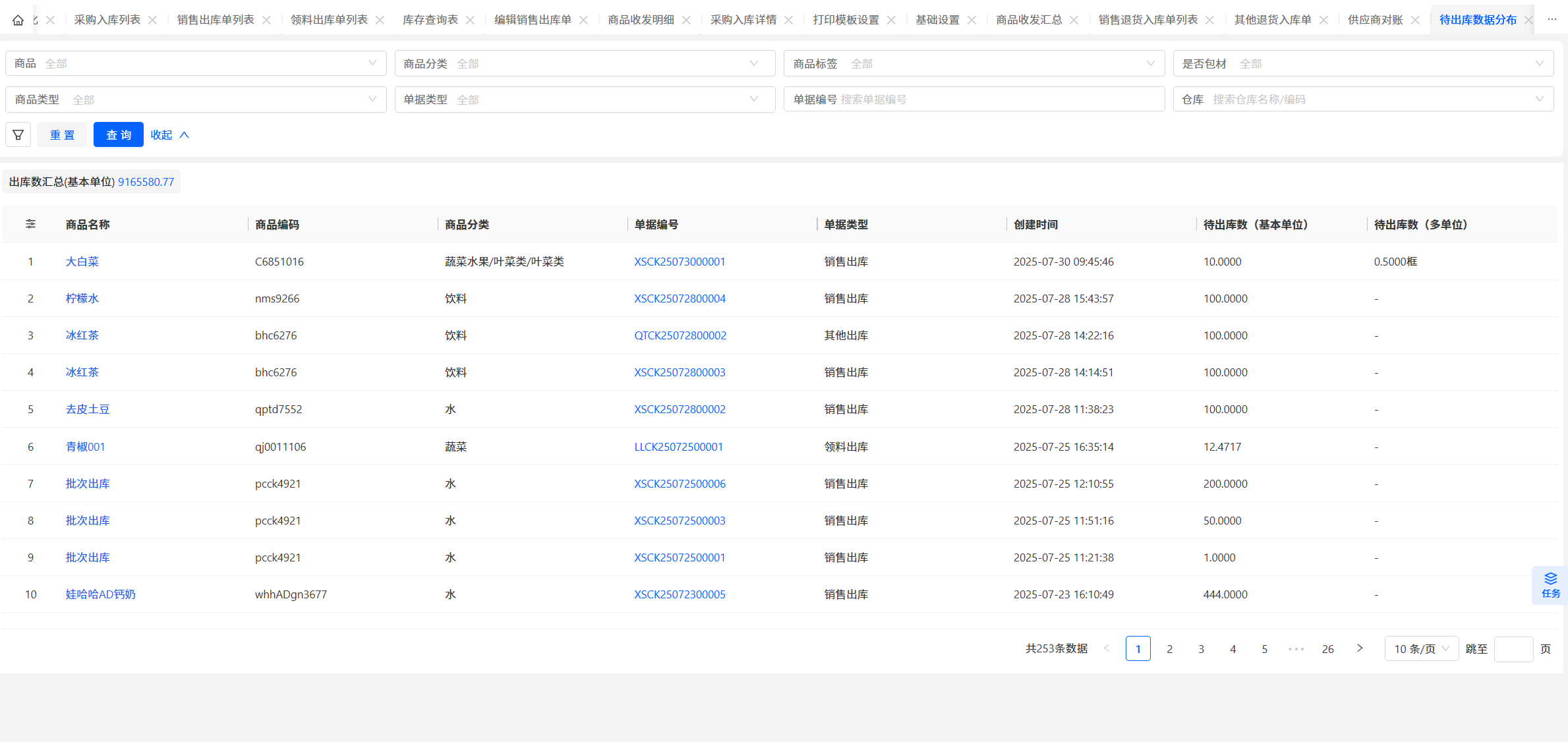Switch to 打印模板设置 tab
This screenshot has width=1568, height=742.
pyautogui.click(x=846, y=20)
